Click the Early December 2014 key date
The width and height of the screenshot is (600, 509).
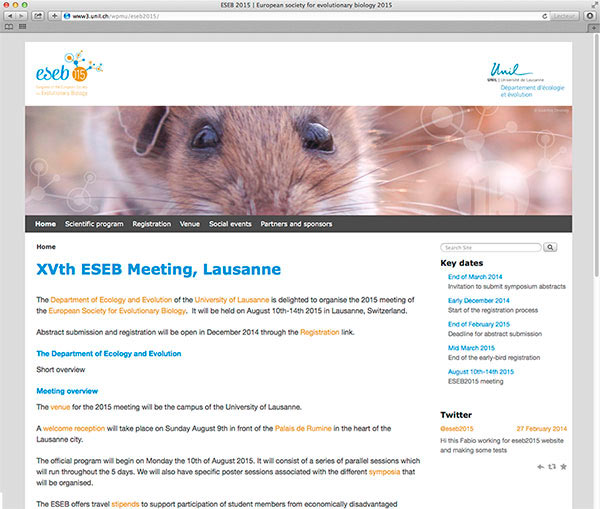(479, 300)
